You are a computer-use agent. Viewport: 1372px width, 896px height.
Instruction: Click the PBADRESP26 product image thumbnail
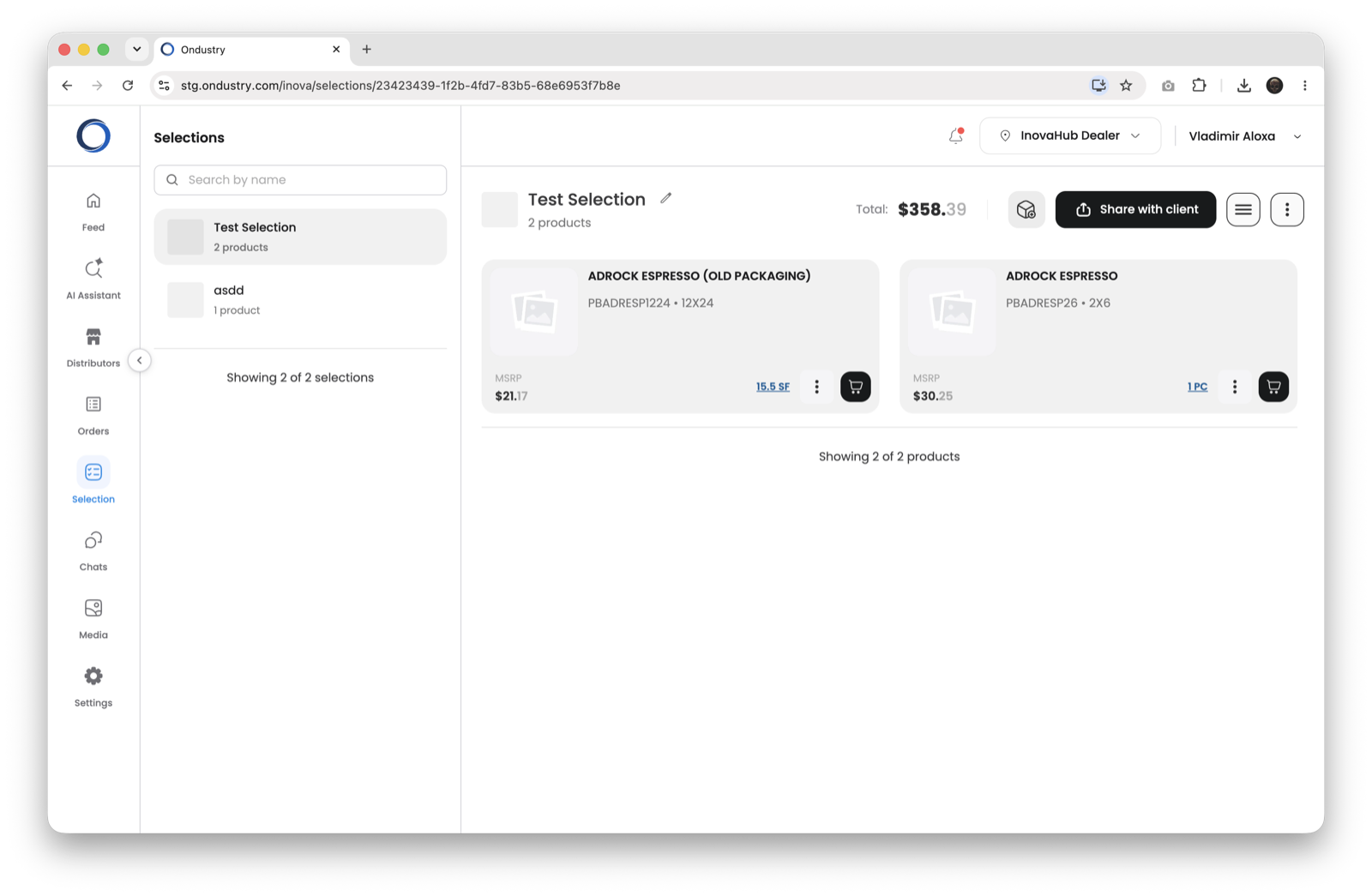(952, 311)
